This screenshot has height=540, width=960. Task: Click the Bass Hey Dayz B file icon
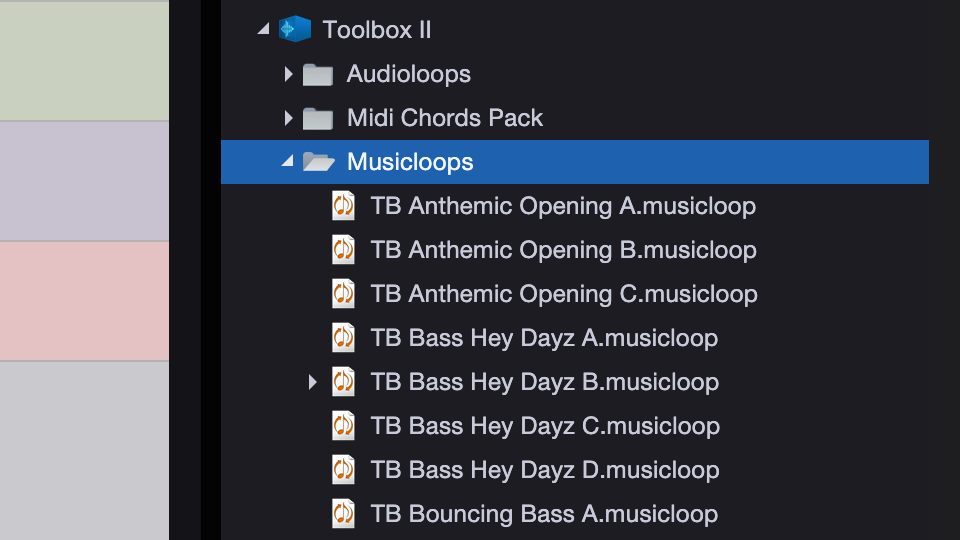click(x=343, y=382)
